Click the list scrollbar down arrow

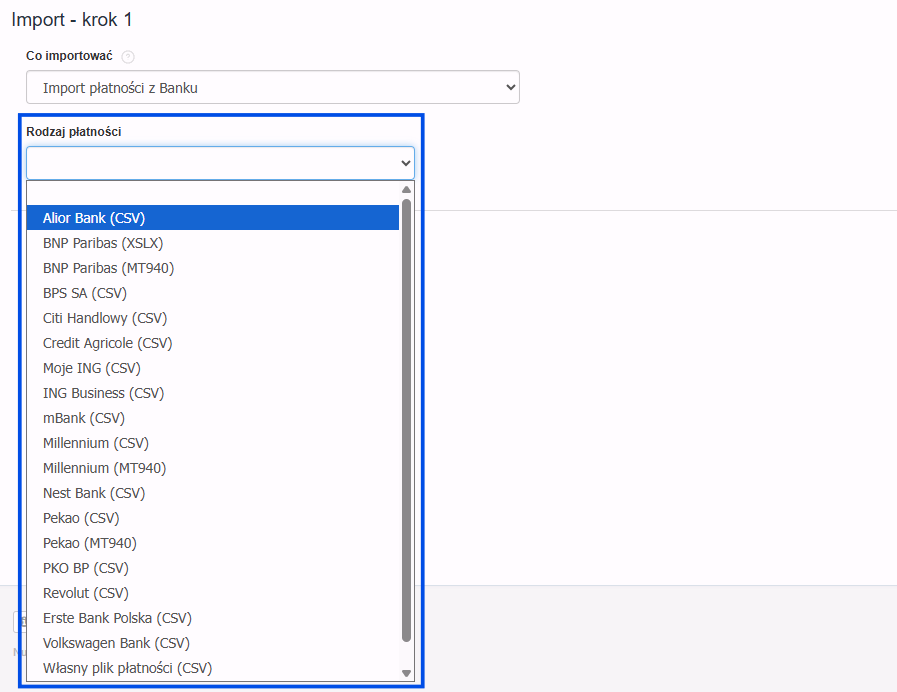click(406, 673)
